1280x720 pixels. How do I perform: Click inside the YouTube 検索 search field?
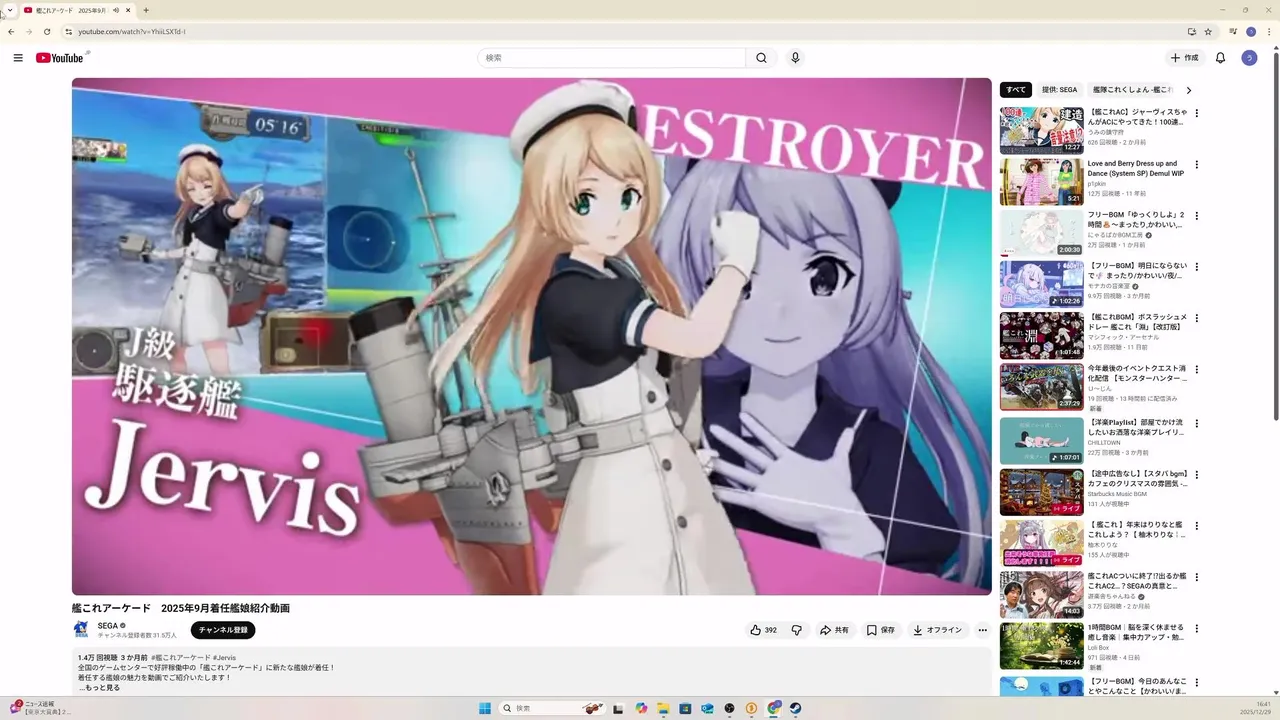click(611, 58)
